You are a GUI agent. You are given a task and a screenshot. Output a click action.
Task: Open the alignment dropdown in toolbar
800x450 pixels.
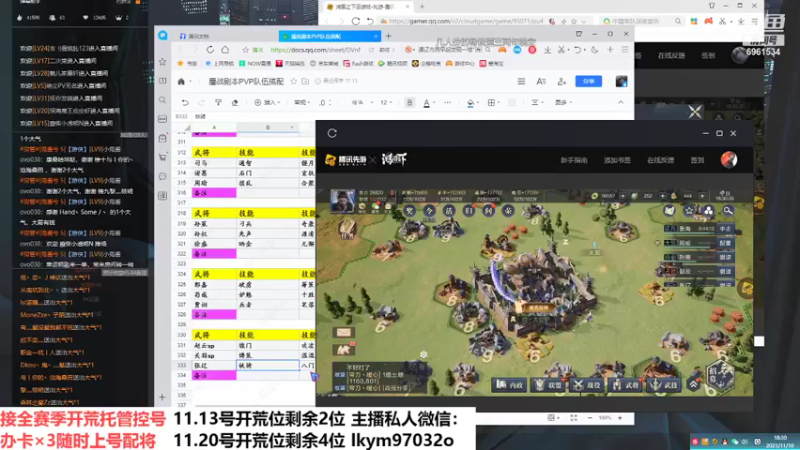pyautogui.click(x=537, y=103)
